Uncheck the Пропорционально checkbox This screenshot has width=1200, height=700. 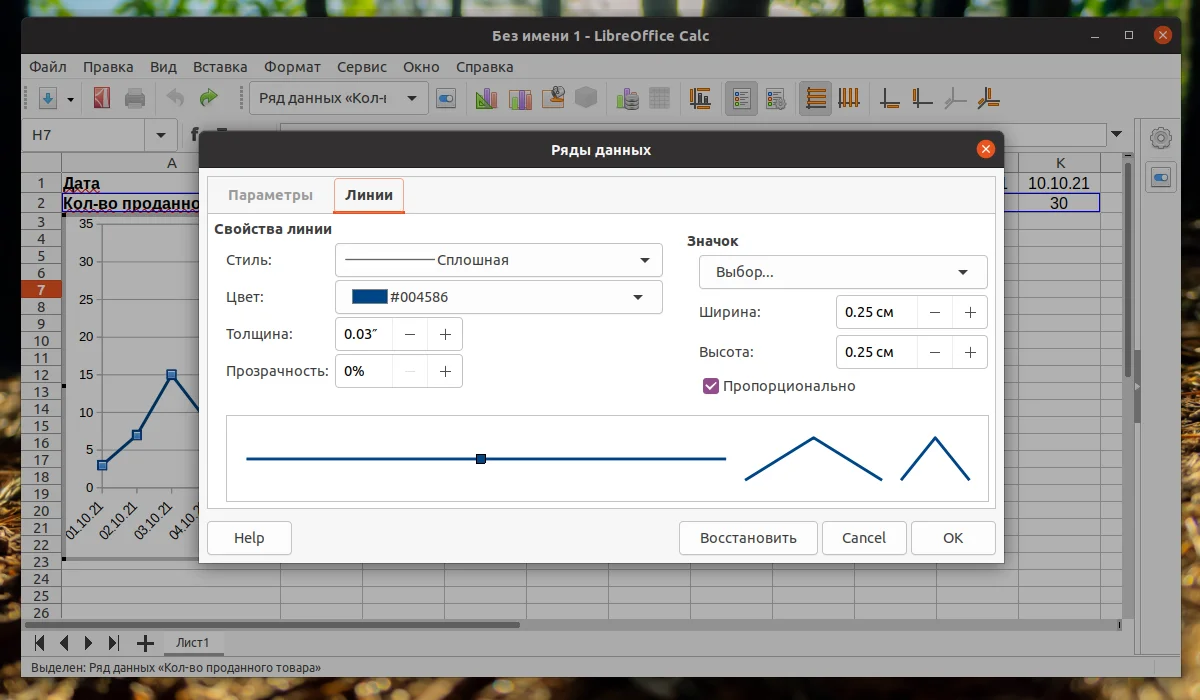[x=711, y=385]
